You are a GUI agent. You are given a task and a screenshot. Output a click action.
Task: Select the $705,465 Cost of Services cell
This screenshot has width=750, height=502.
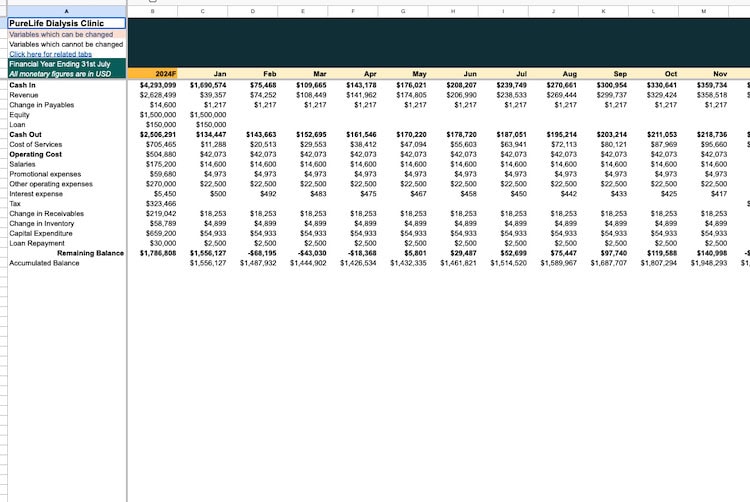pyautogui.click(x=152, y=144)
